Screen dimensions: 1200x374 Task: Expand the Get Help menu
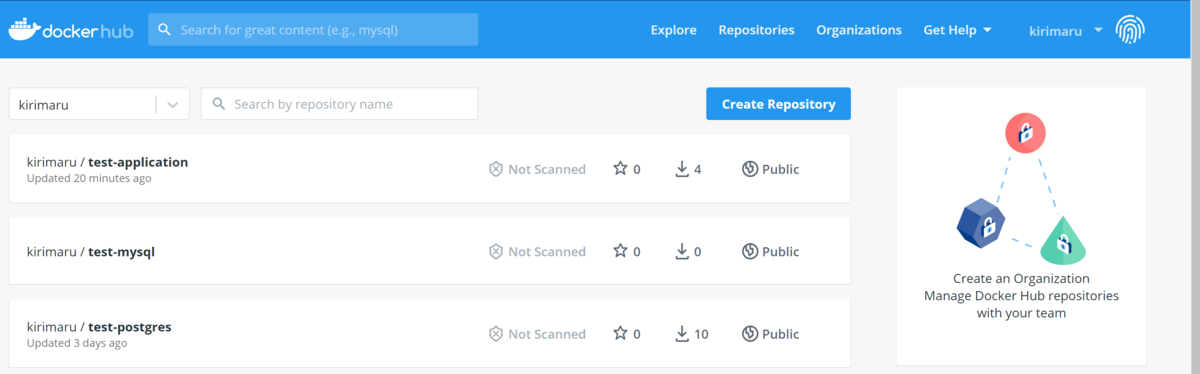pos(957,30)
